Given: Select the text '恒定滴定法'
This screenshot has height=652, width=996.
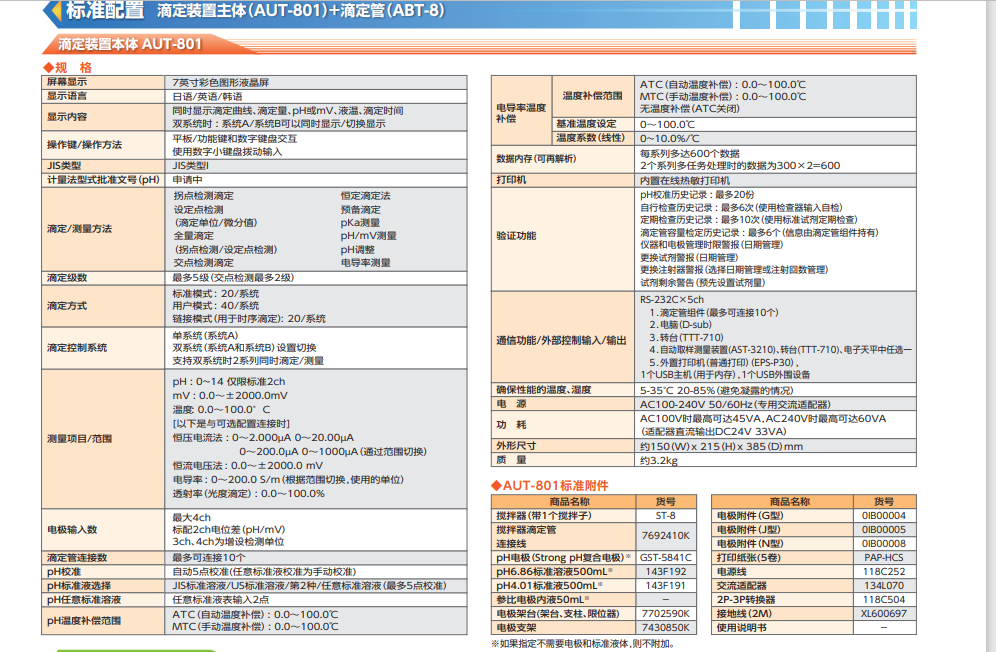Looking at the screenshot, I should pos(365,196).
